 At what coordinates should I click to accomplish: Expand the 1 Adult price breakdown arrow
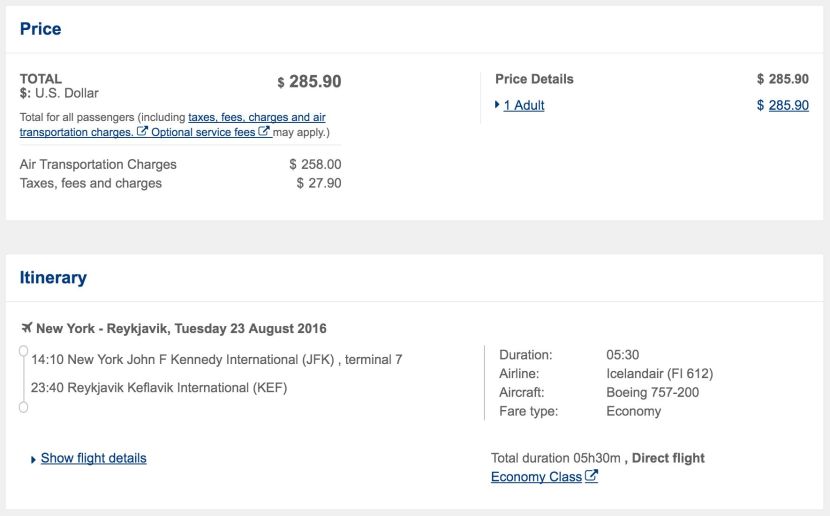tap(497, 105)
